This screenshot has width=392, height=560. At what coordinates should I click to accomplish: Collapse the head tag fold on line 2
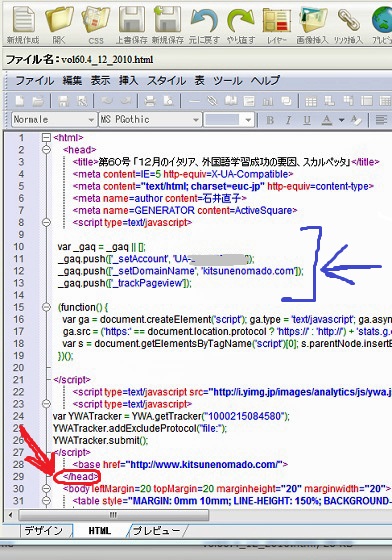tap(46, 149)
